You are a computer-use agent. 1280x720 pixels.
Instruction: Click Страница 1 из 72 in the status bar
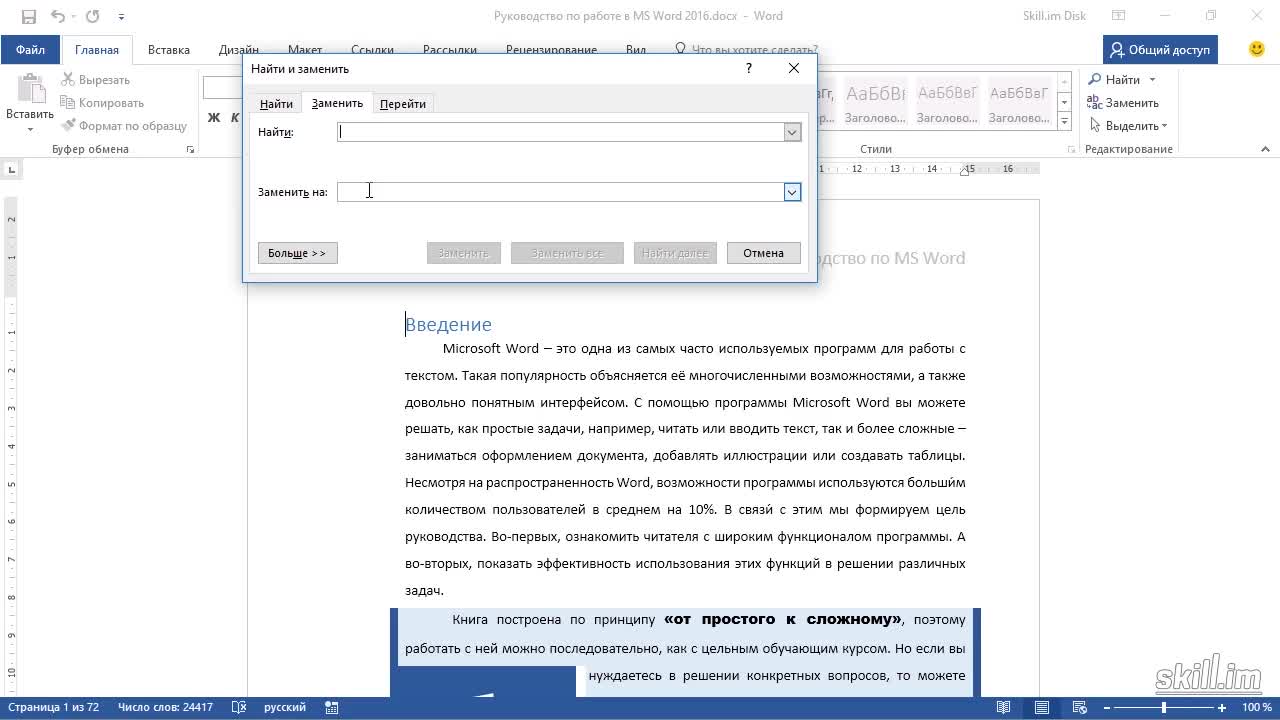click(x=53, y=707)
